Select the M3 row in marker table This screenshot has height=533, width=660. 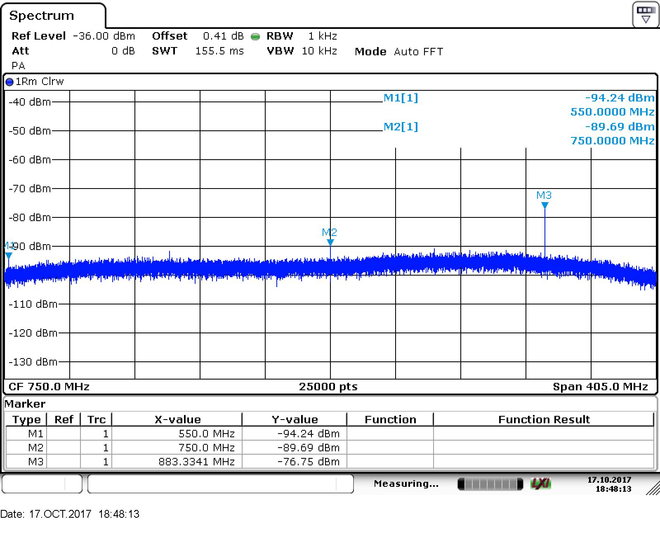point(330,462)
